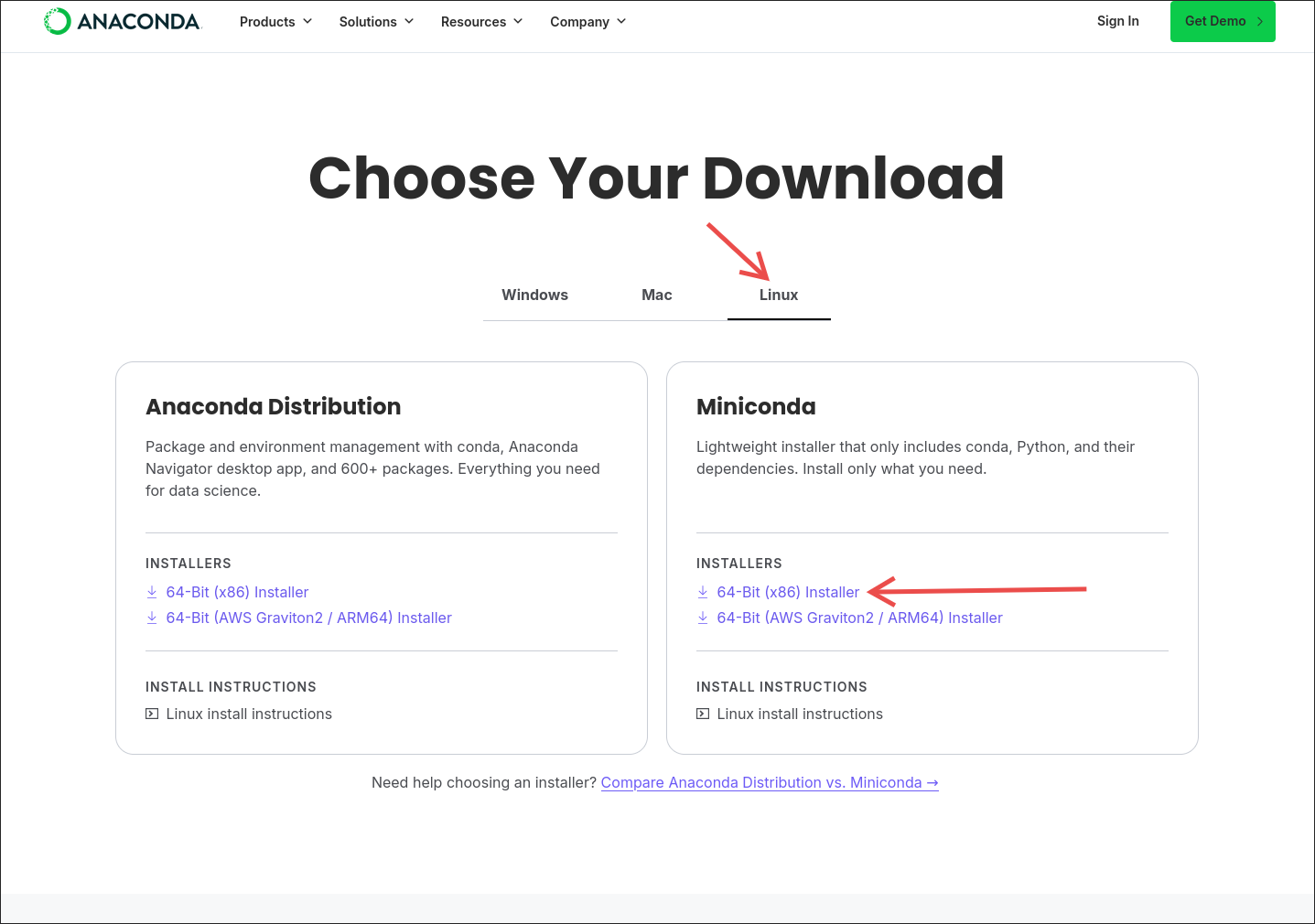The height and width of the screenshot is (924, 1315).
Task: Click the description starting 'Package and environment management'
Action: coord(372,468)
